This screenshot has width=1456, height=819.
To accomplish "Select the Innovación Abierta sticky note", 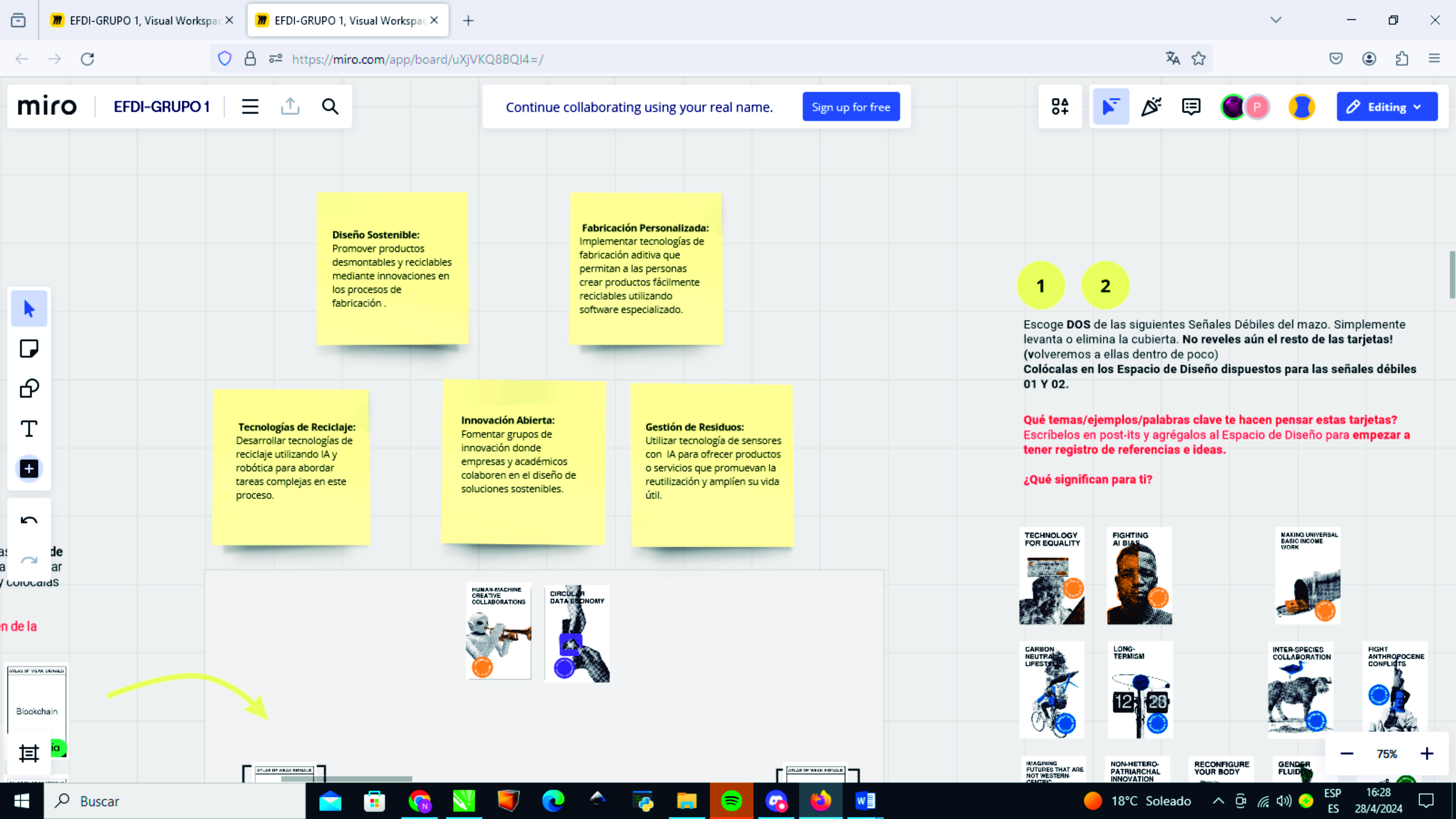I will click(x=523, y=462).
